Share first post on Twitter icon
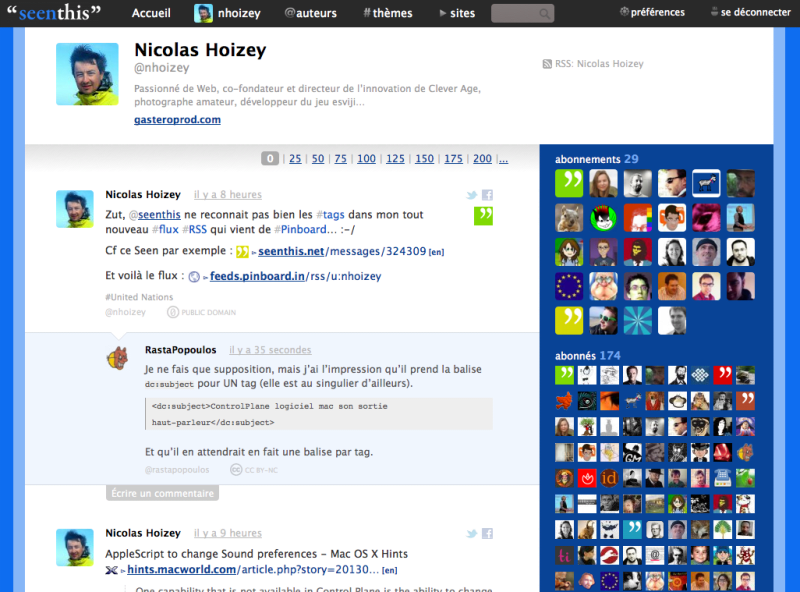 (x=471, y=195)
